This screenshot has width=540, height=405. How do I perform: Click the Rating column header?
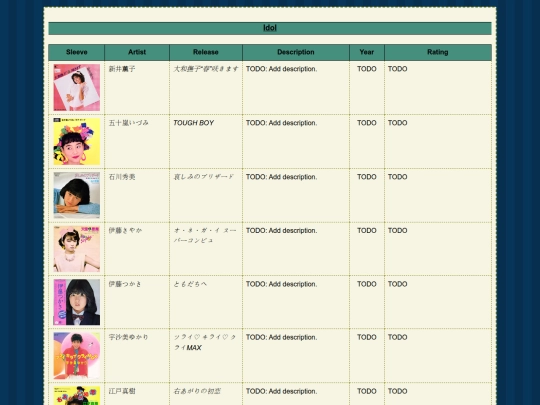pyautogui.click(x=438, y=52)
